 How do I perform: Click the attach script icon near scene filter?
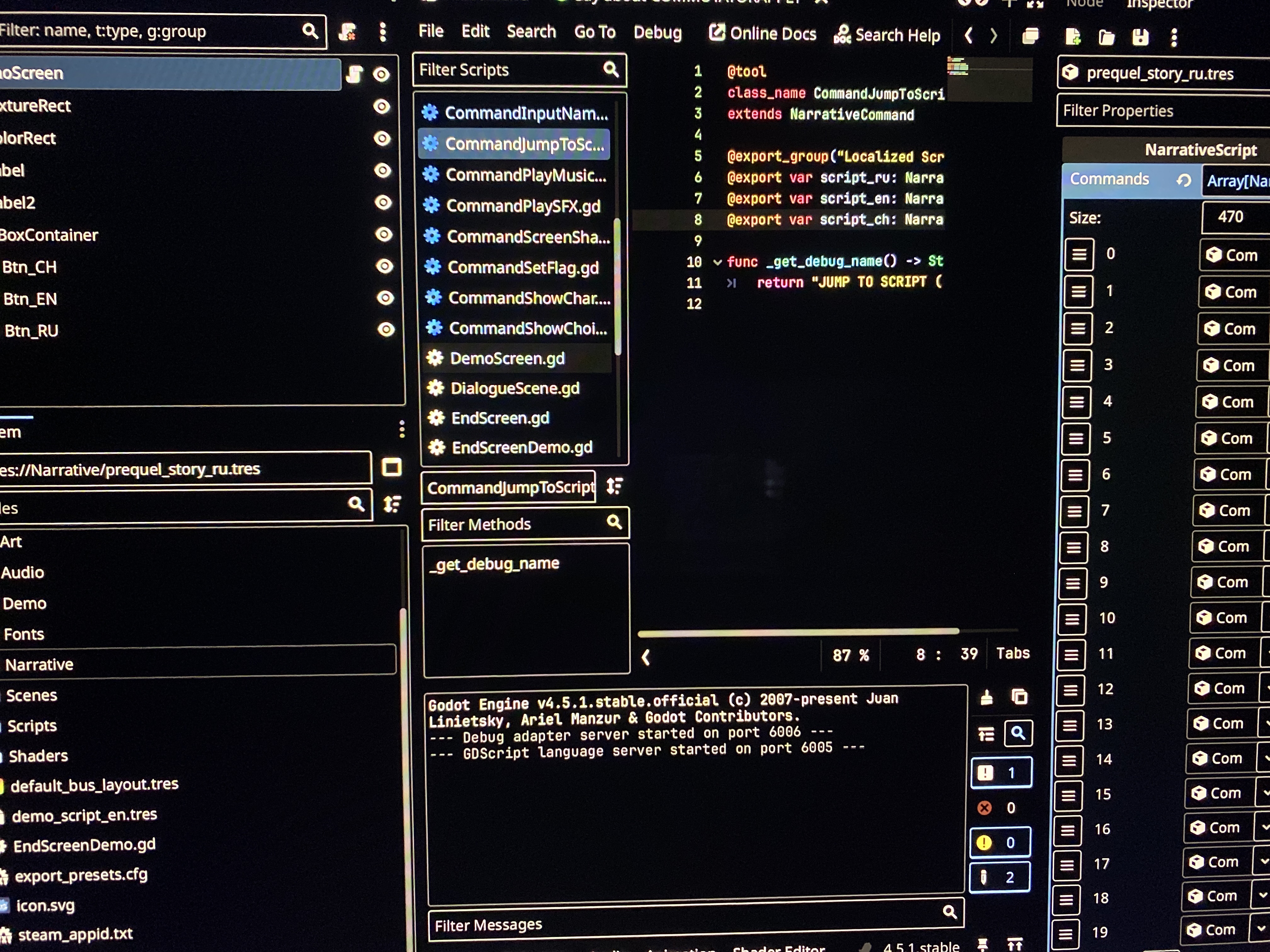[x=347, y=32]
